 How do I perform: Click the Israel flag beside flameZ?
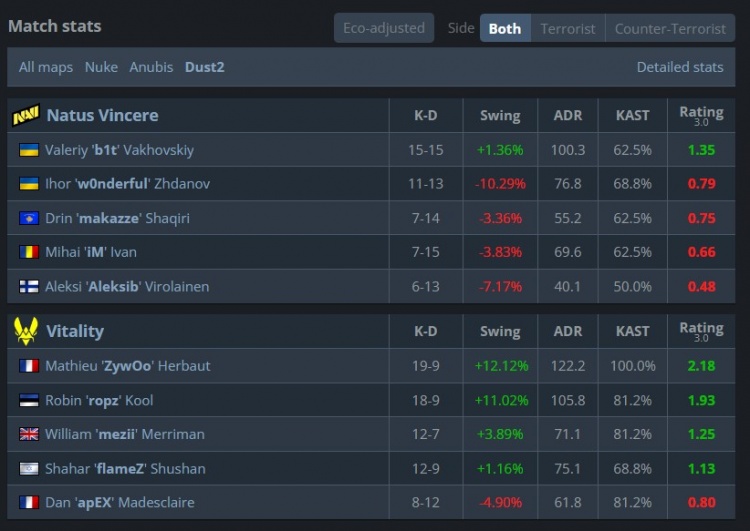(29, 469)
